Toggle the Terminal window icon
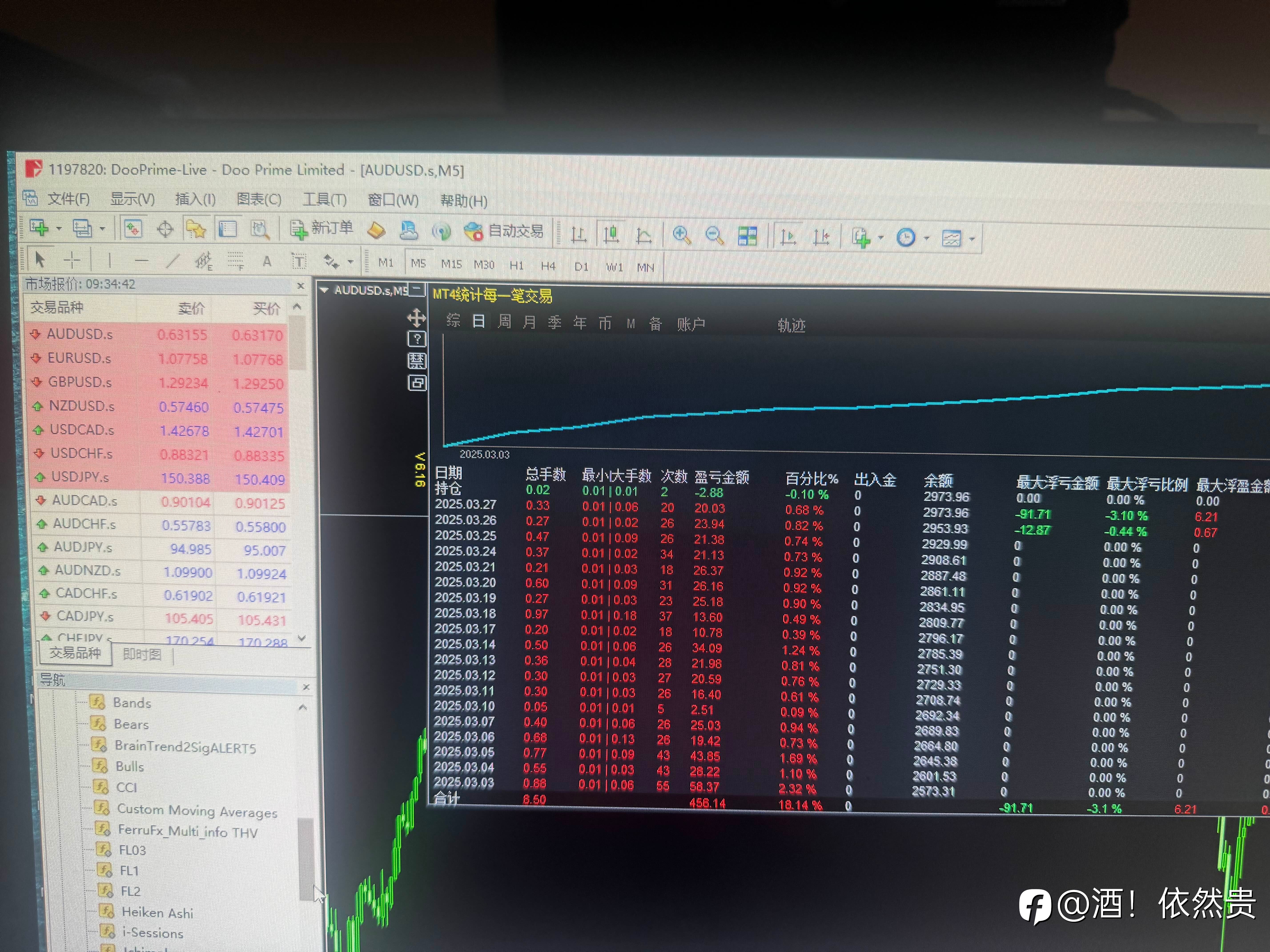 coord(227,230)
